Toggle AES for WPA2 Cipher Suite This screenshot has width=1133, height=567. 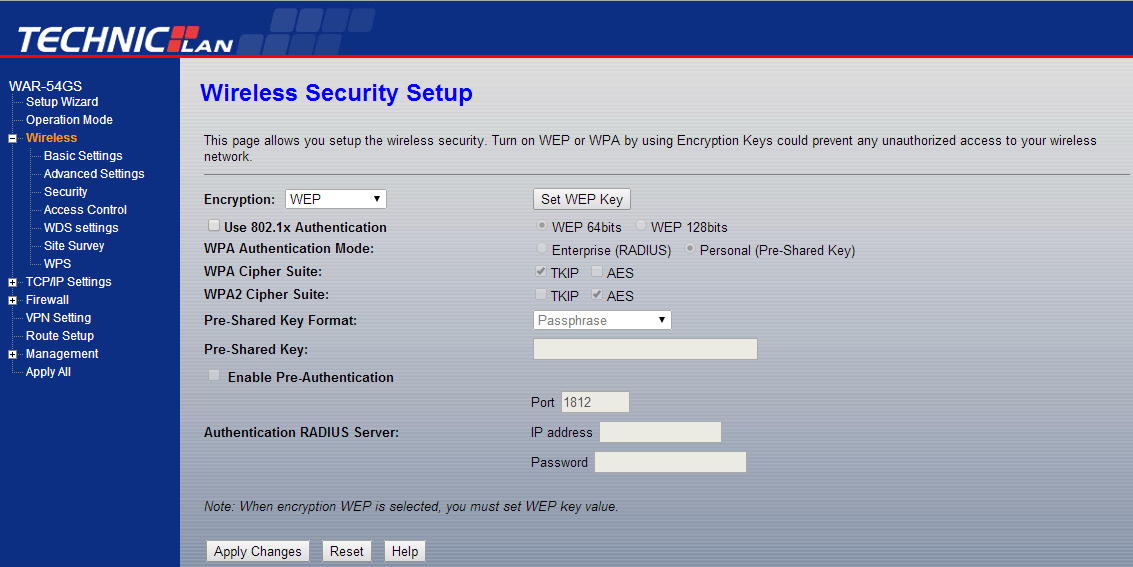597,295
